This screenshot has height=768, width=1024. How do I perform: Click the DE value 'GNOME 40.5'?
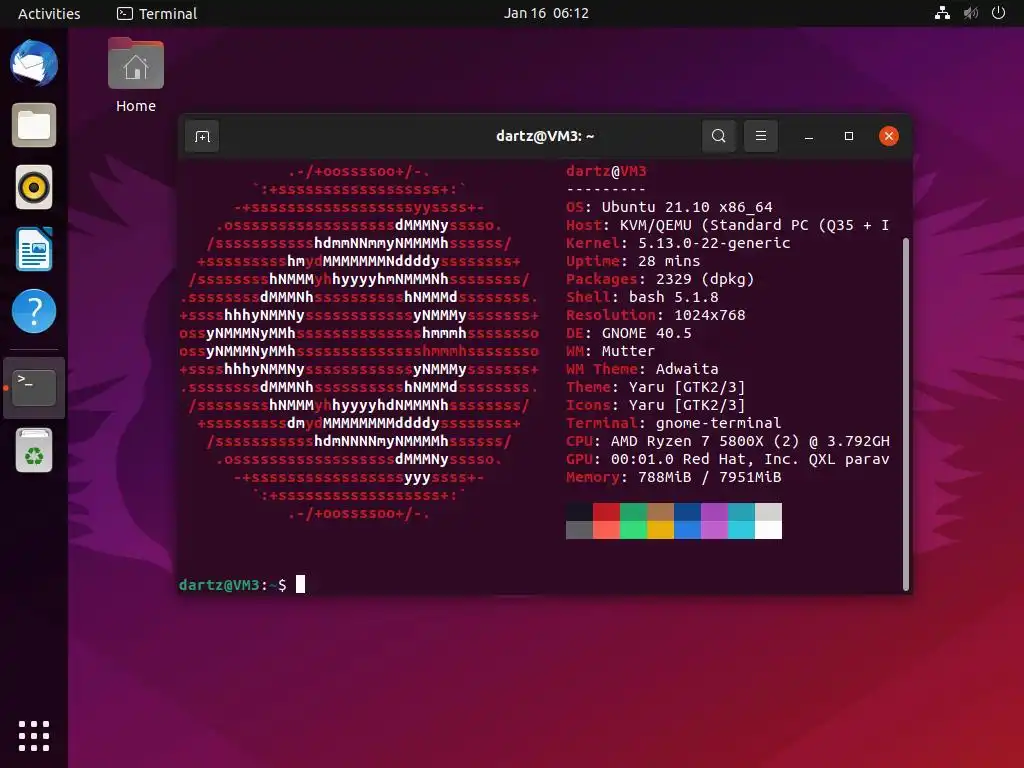[647, 333]
